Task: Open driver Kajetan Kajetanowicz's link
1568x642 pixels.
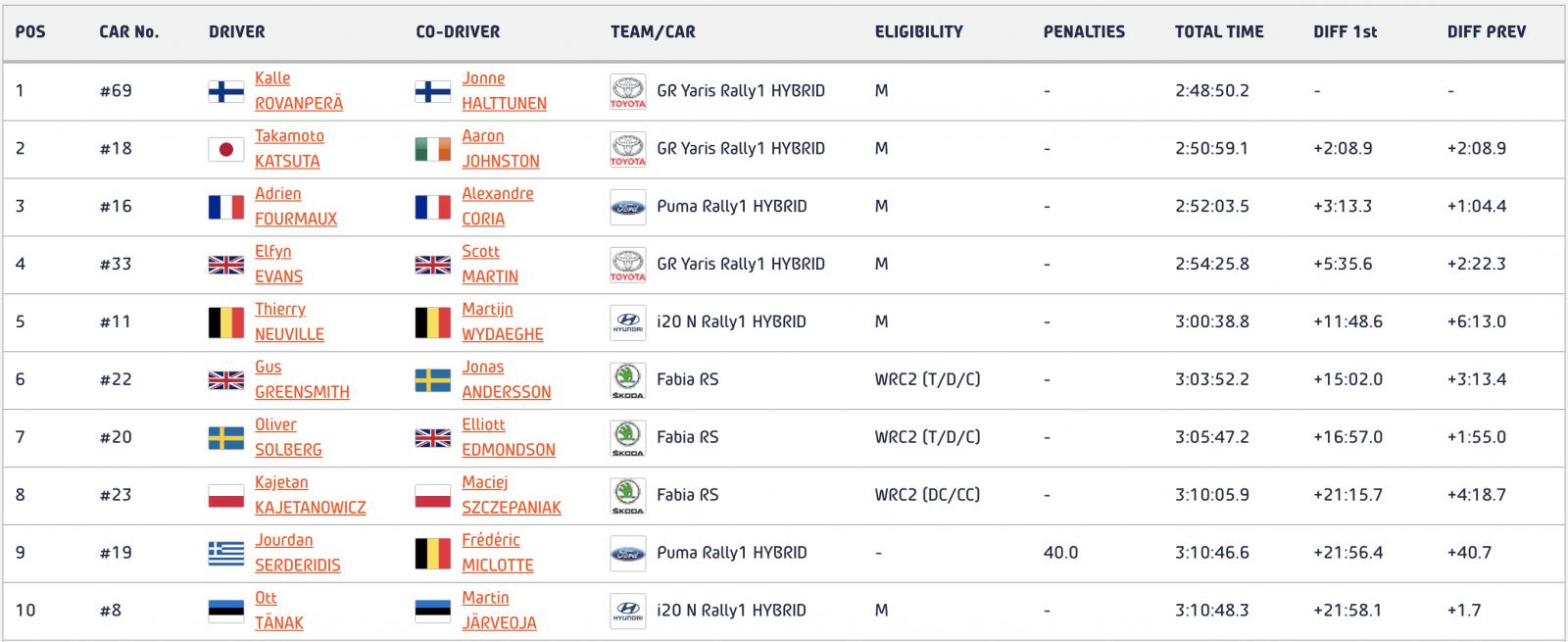Action: (311, 495)
